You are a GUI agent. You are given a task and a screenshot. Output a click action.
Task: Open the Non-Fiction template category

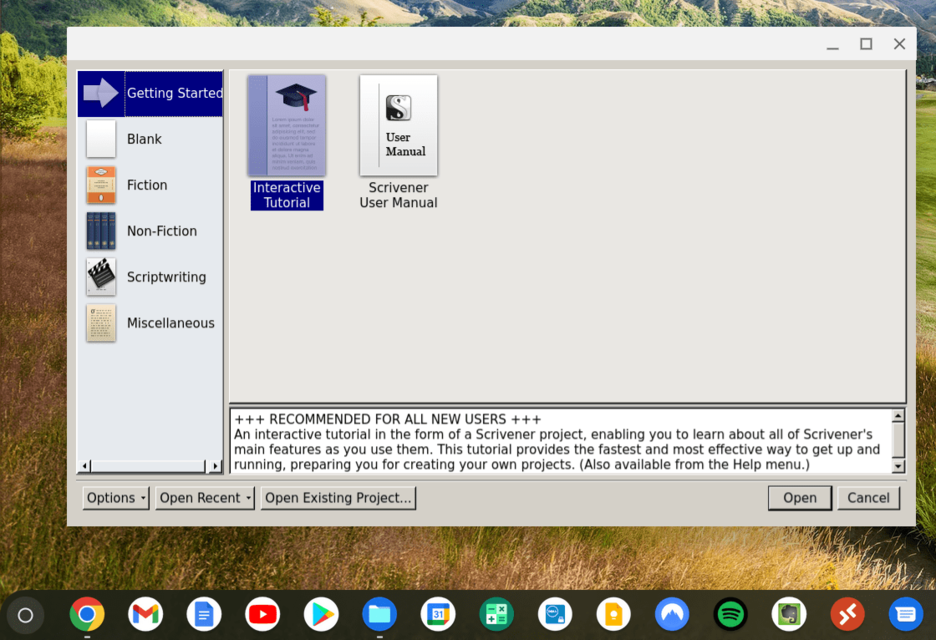tap(150, 231)
